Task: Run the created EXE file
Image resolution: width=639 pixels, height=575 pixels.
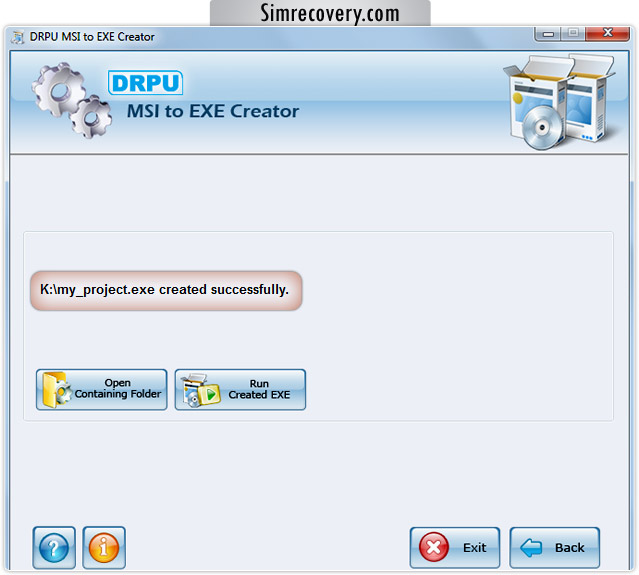Action: tap(240, 389)
